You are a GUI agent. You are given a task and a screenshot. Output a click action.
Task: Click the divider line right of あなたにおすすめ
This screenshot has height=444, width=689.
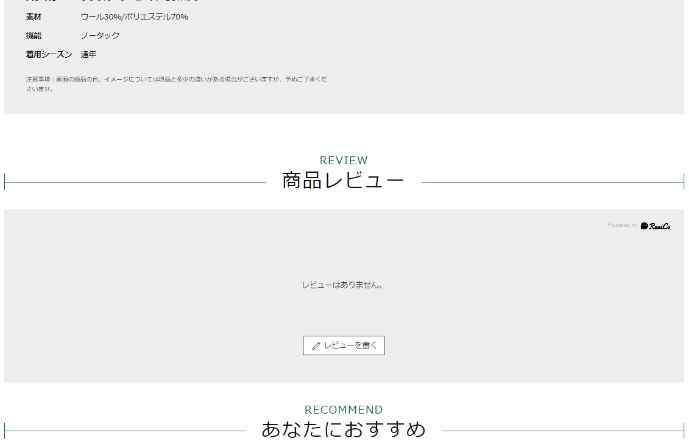tap(562, 431)
